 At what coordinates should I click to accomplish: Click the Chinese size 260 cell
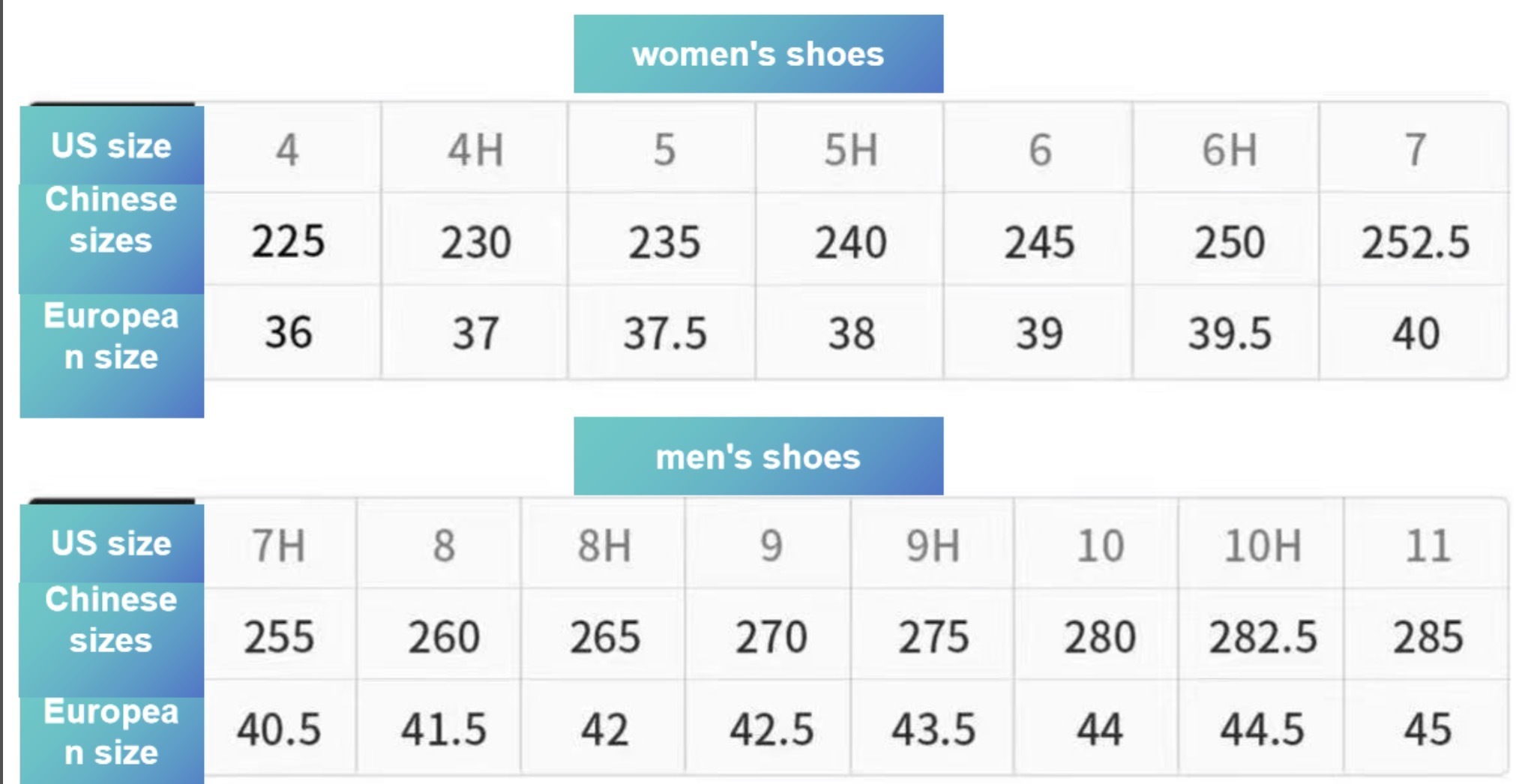(443, 636)
